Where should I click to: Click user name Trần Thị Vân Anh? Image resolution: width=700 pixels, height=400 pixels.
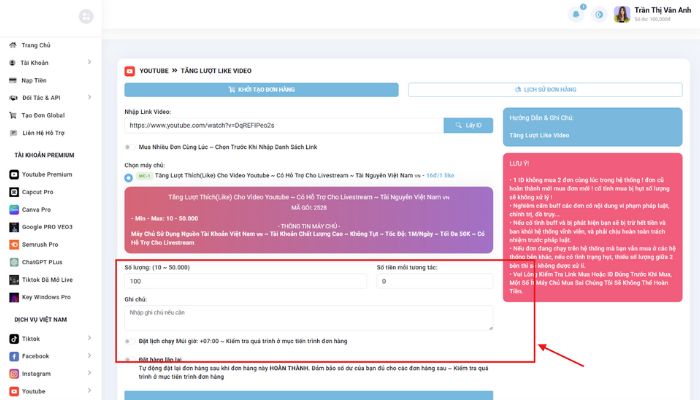[662, 10]
